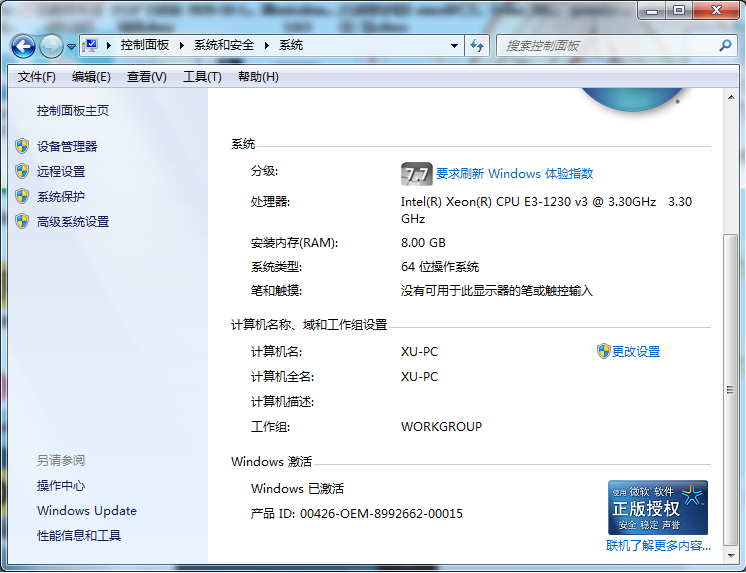Screen dimensions: 746x573
Task: Click the Back navigation arrow button
Action: click(x=24, y=46)
